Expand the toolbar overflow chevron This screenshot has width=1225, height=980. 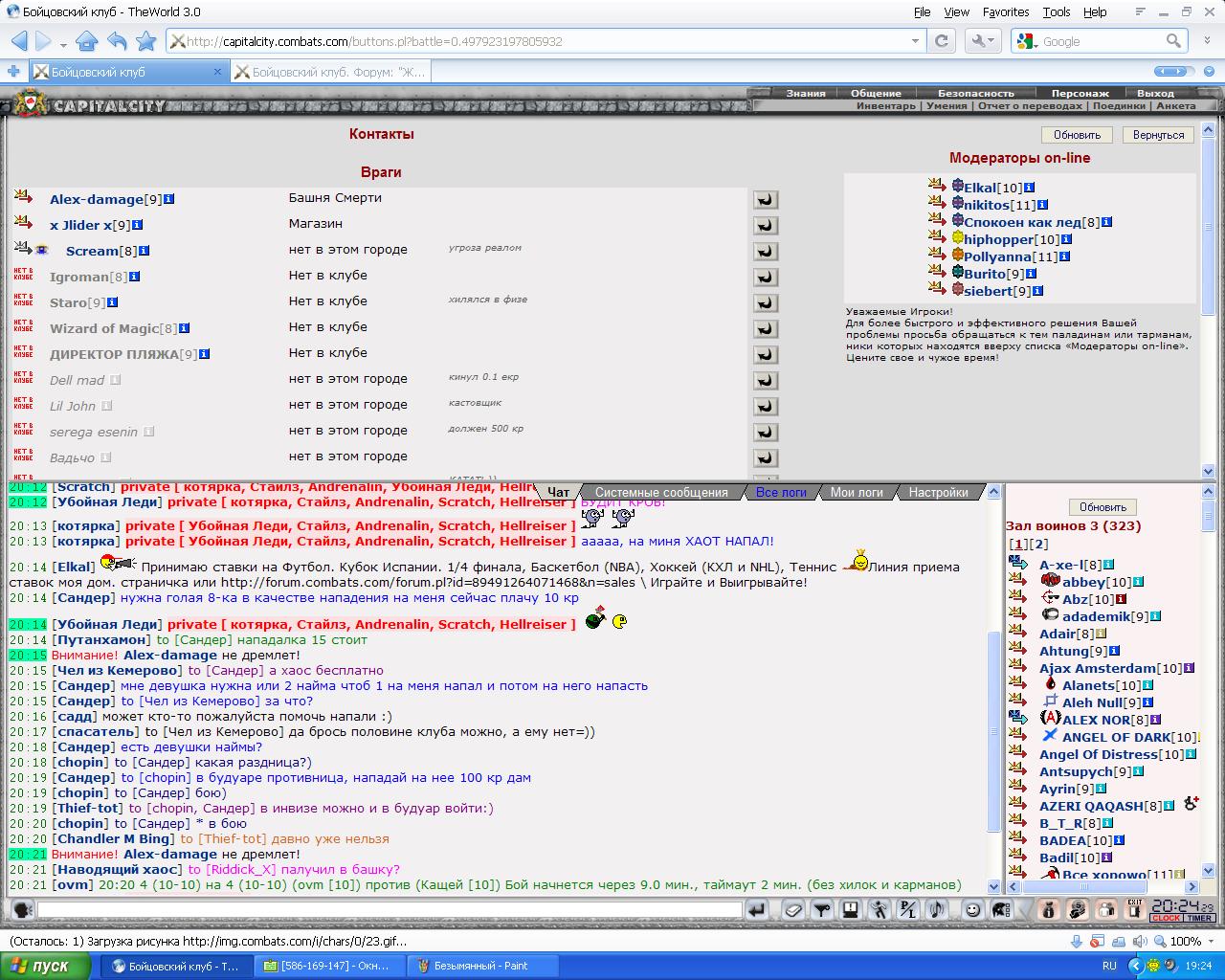point(1209,41)
